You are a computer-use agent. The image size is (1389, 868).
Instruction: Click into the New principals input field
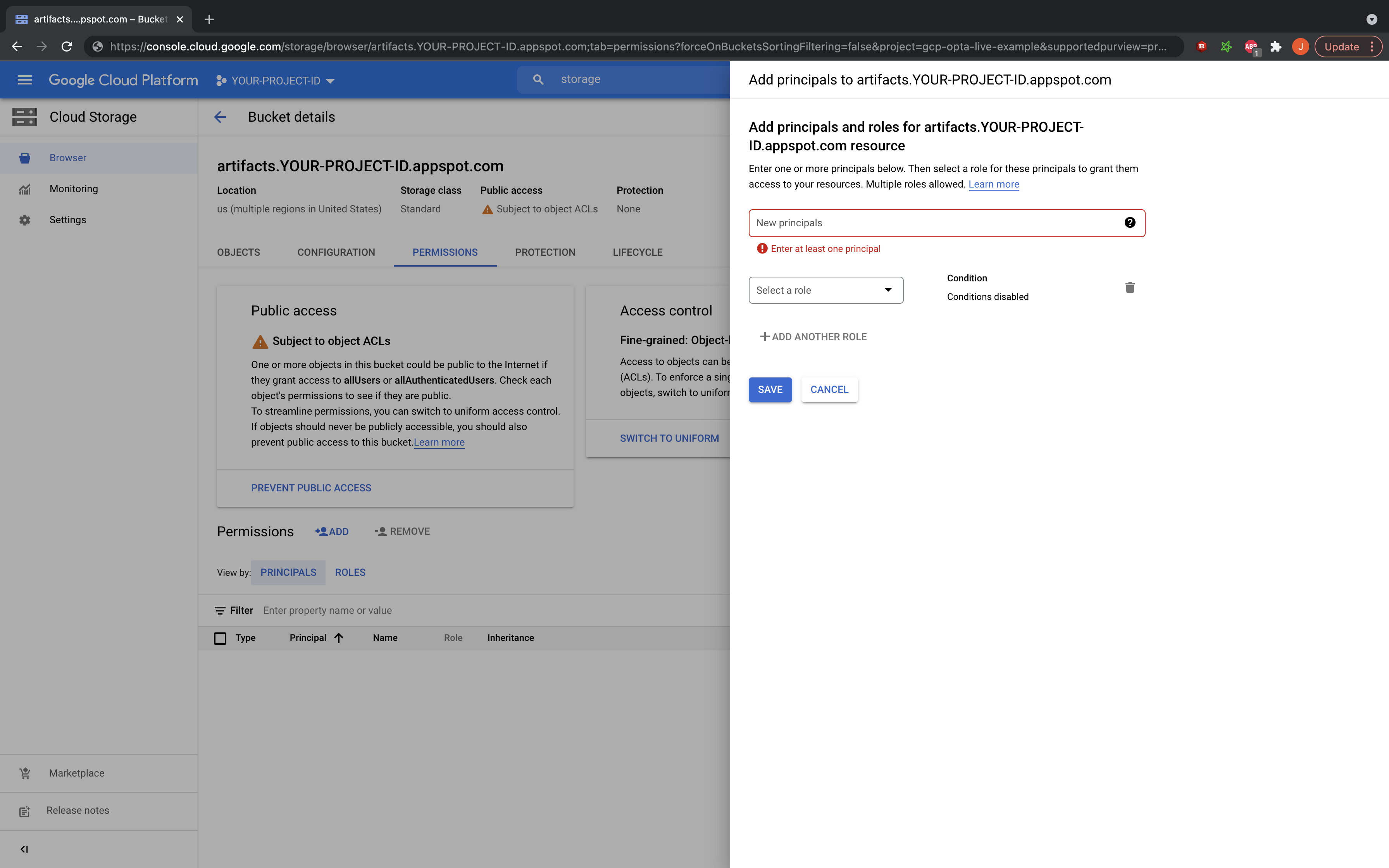point(930,223)
